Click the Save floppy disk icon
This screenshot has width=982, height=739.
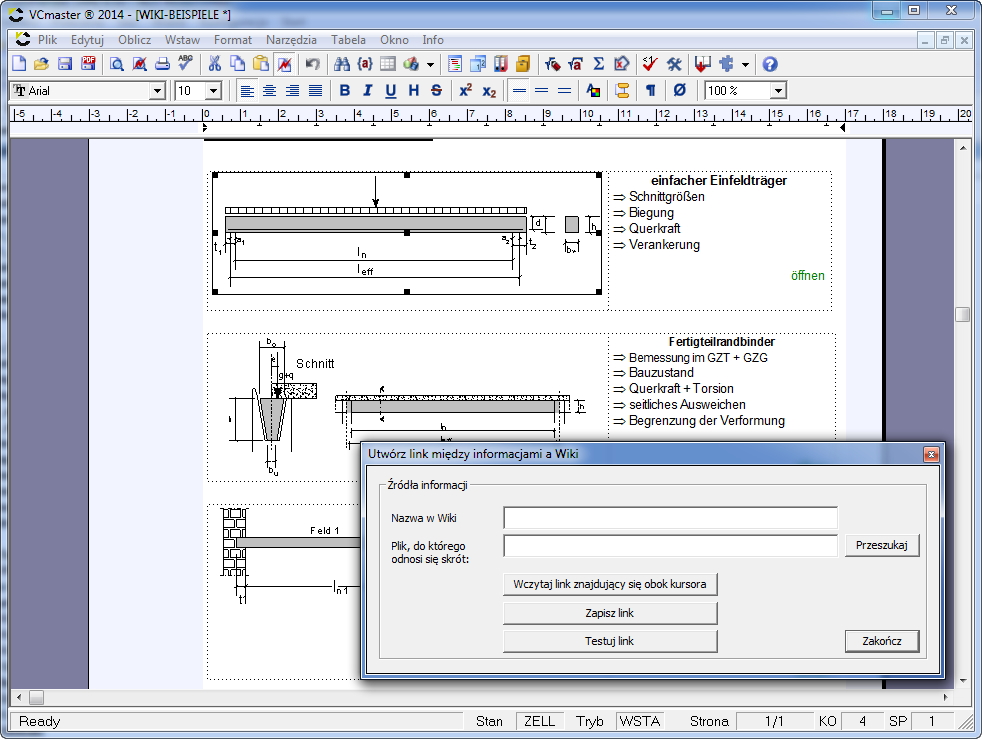[x=65, y=64]
